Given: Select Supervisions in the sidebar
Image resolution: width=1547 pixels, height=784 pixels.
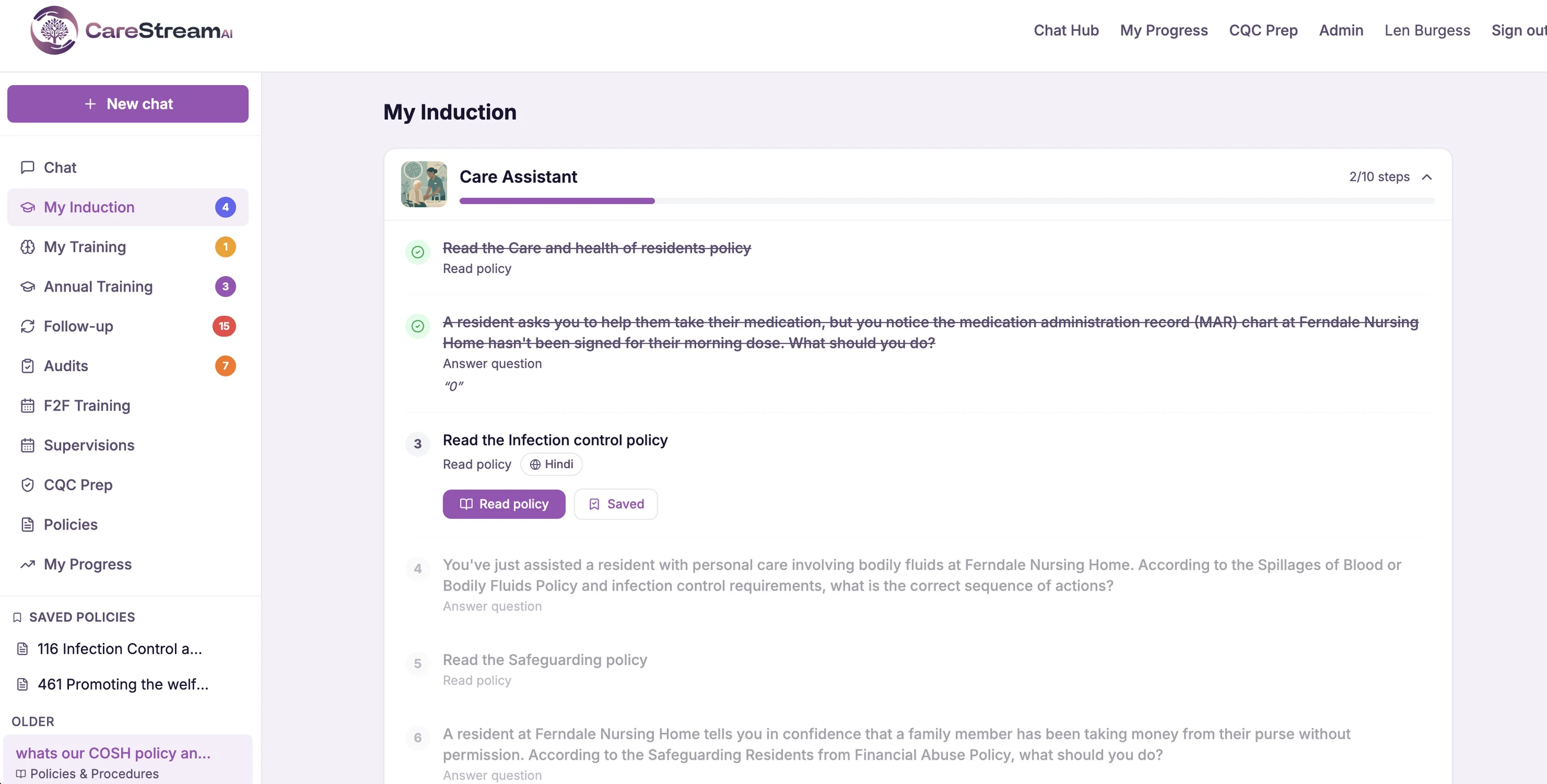Looking at the screenshot, I should click(128, 445).
